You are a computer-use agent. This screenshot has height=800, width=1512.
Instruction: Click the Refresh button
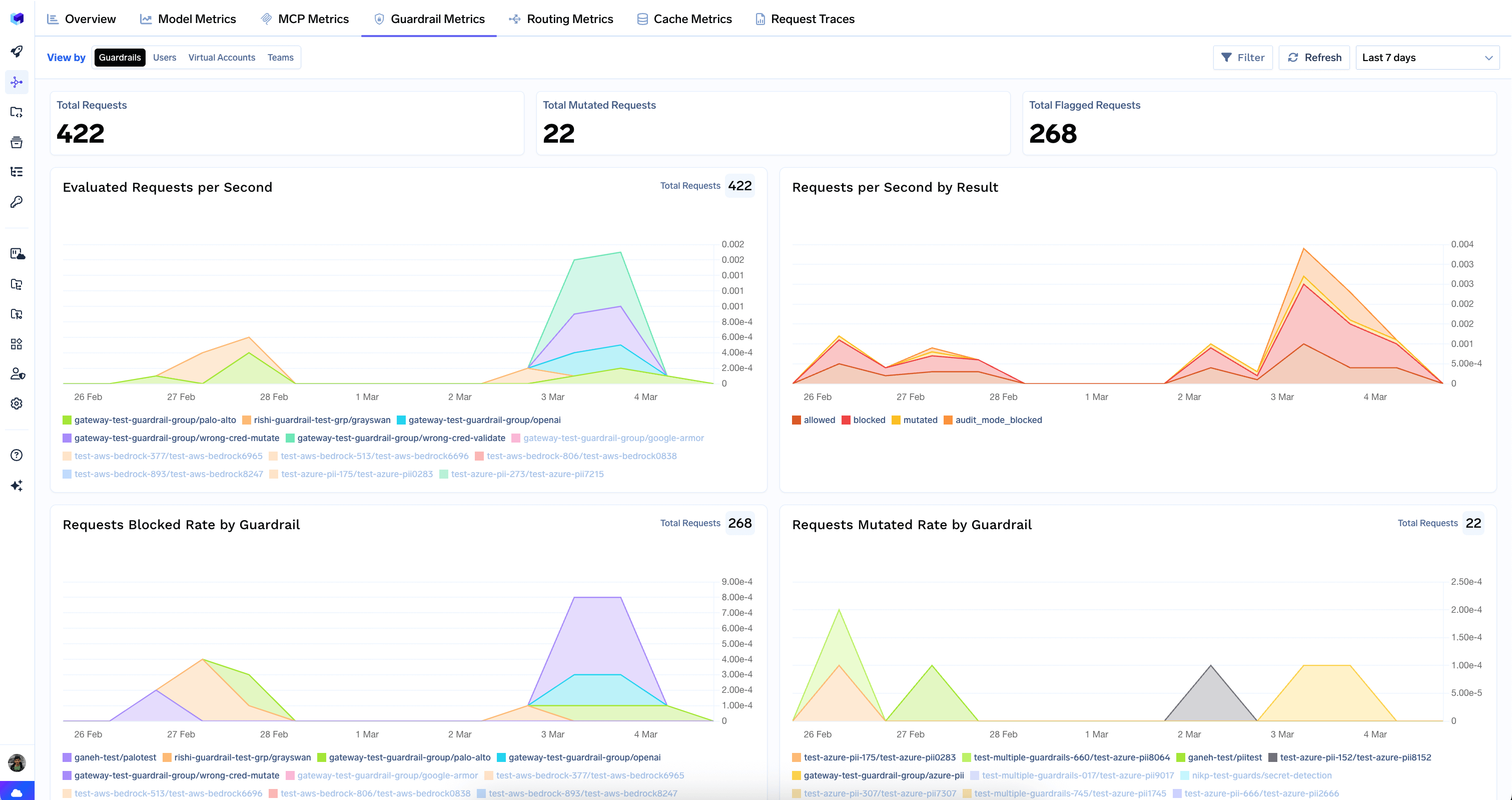1313,57
